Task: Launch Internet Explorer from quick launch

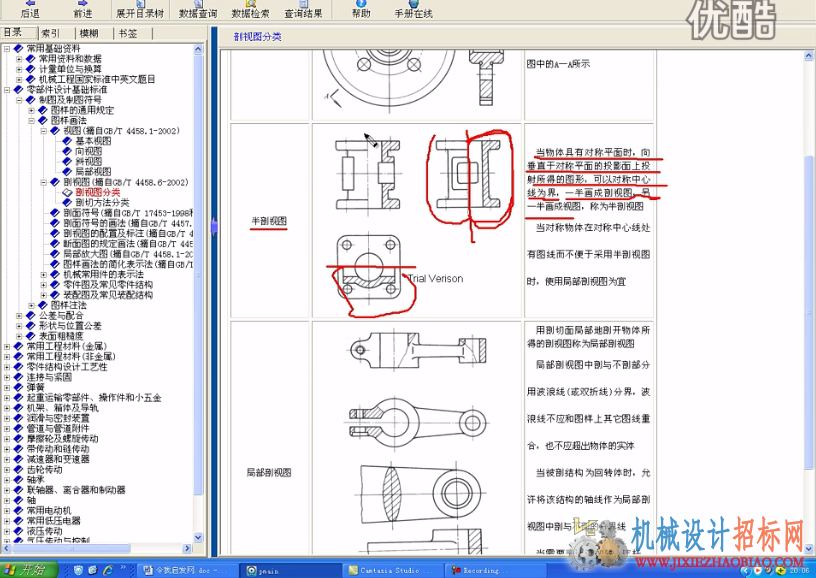Action: [x=108, y=570]
